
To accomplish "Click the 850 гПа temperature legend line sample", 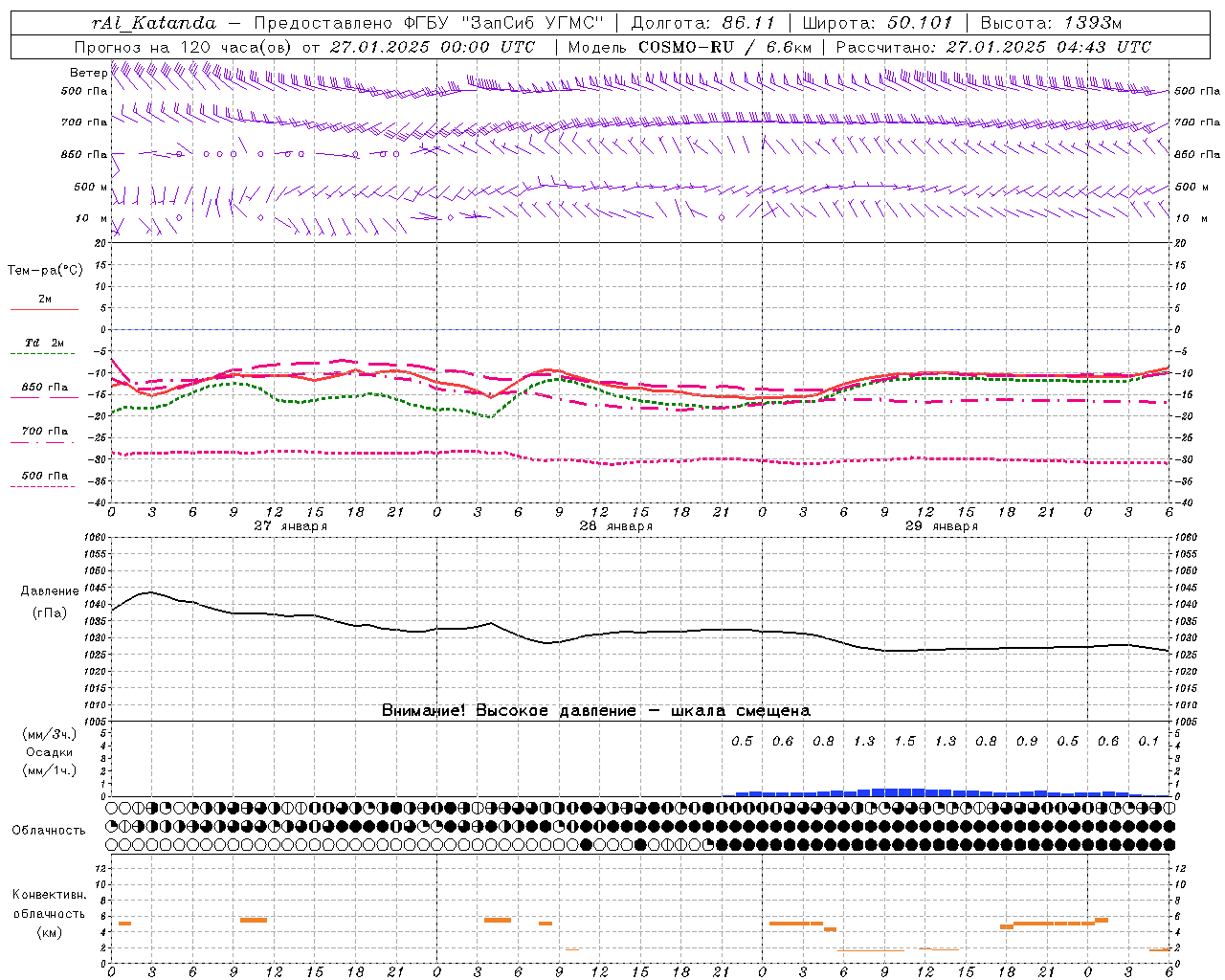I will coord(44,397).
